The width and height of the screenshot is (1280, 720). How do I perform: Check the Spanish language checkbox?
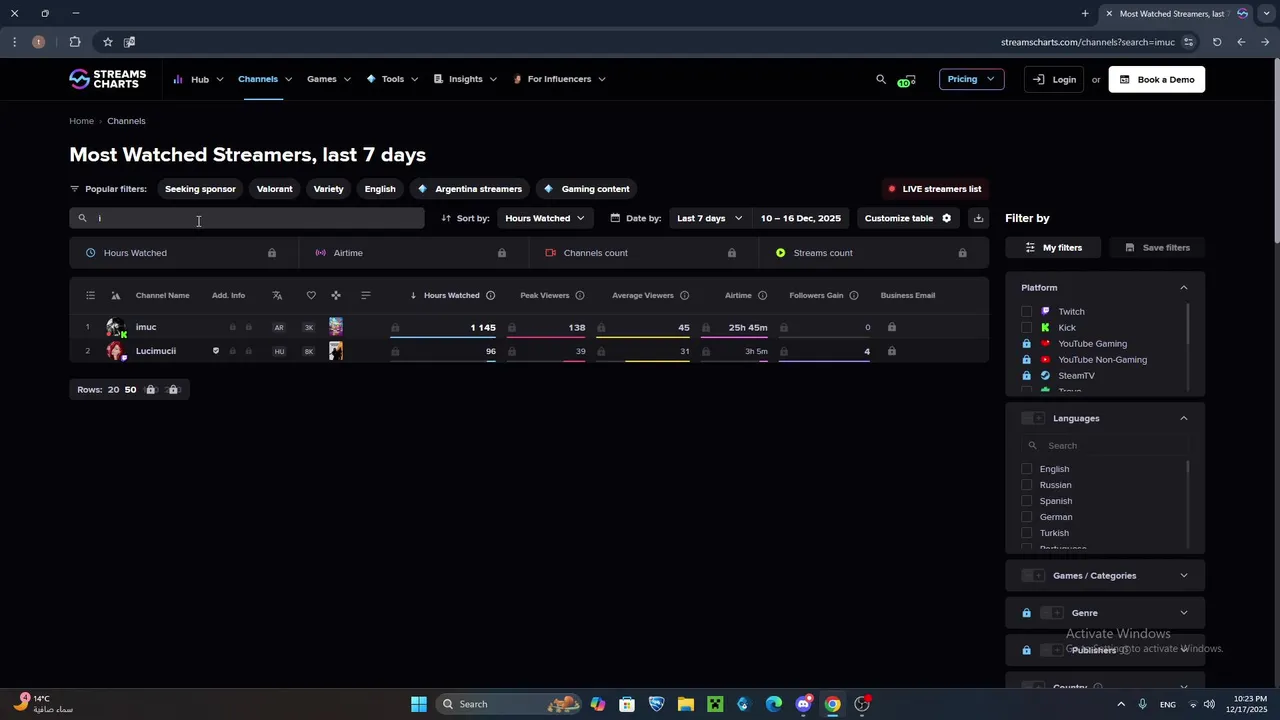pyautogui.click(x=1026, y=501)
